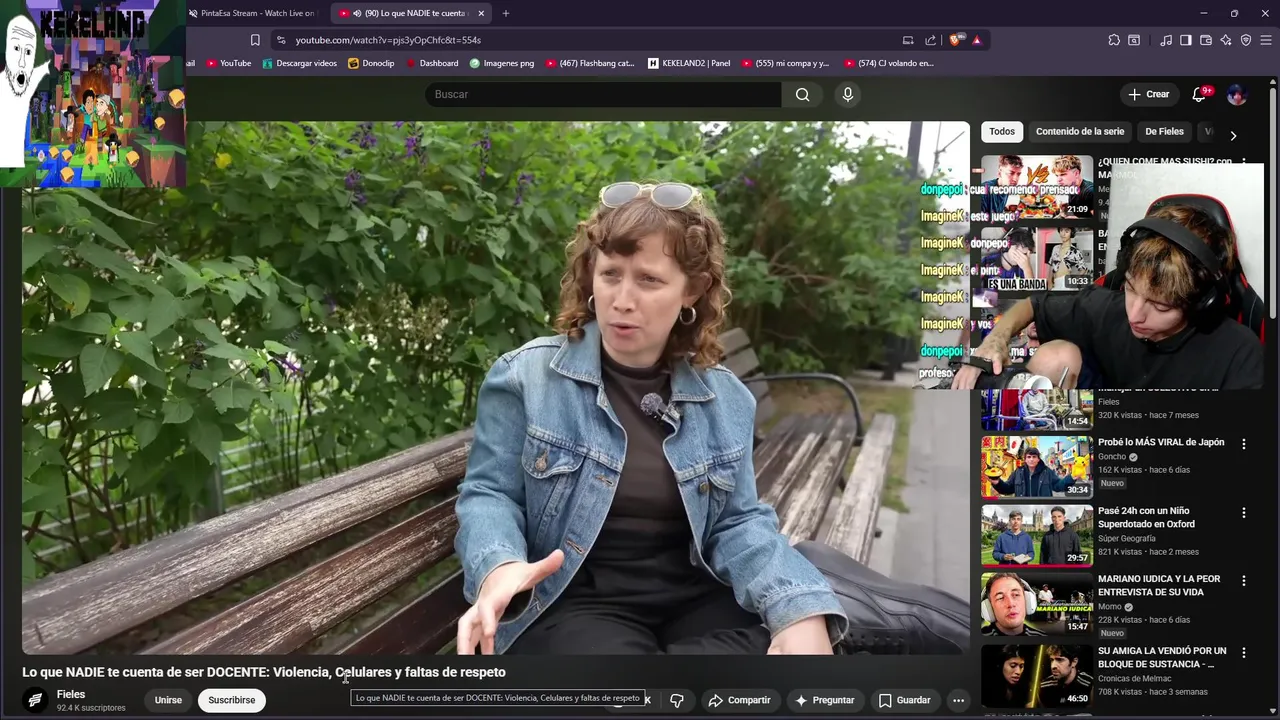
Task: Activate voice search microphone icon
Action: pyautogui.click(x=848, y=94)
